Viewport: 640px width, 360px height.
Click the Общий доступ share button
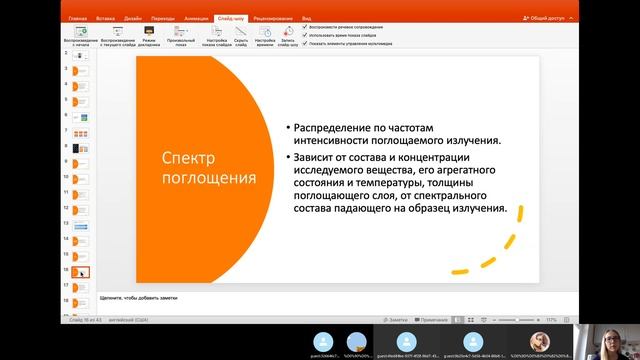[544, 18]
